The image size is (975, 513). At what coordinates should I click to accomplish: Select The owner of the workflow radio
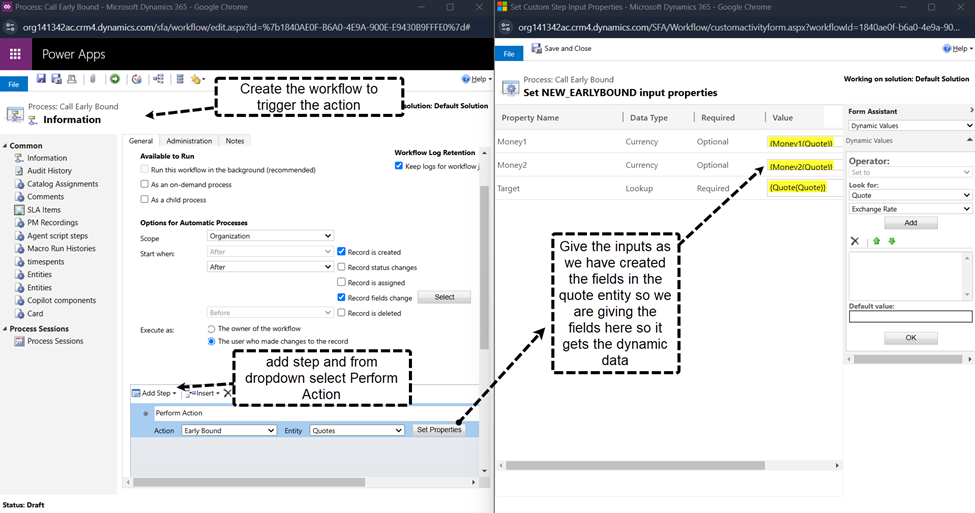coord(211,329)
